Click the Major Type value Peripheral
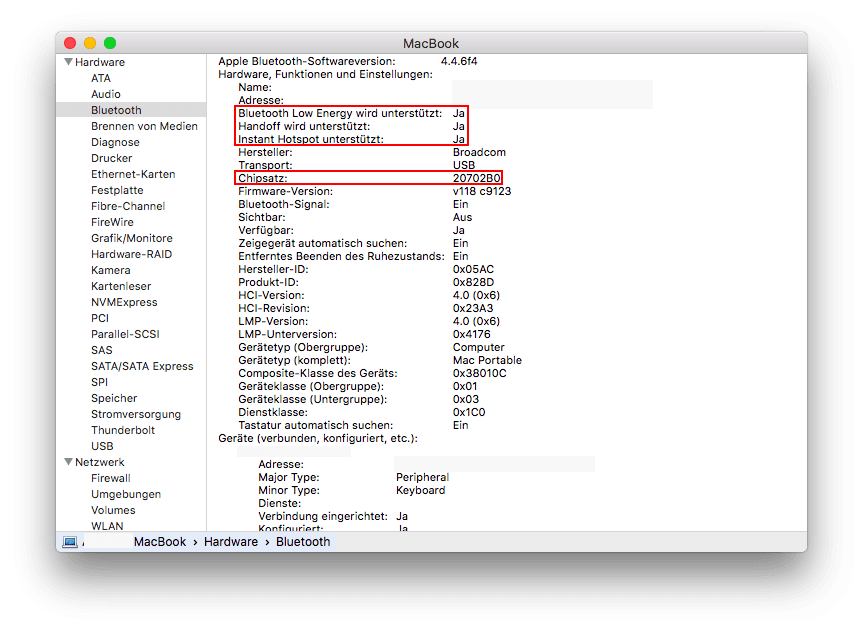The width and height of the screenshot is (863, 632). click(x=422, y=477)
